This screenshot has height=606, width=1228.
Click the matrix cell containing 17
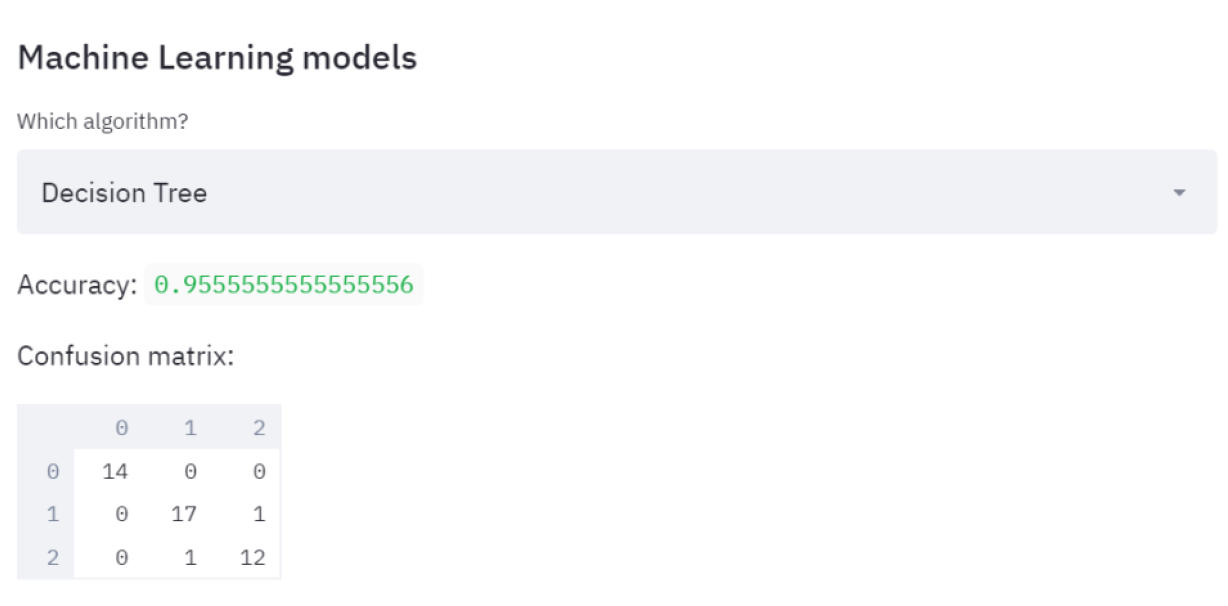[183, 514]
